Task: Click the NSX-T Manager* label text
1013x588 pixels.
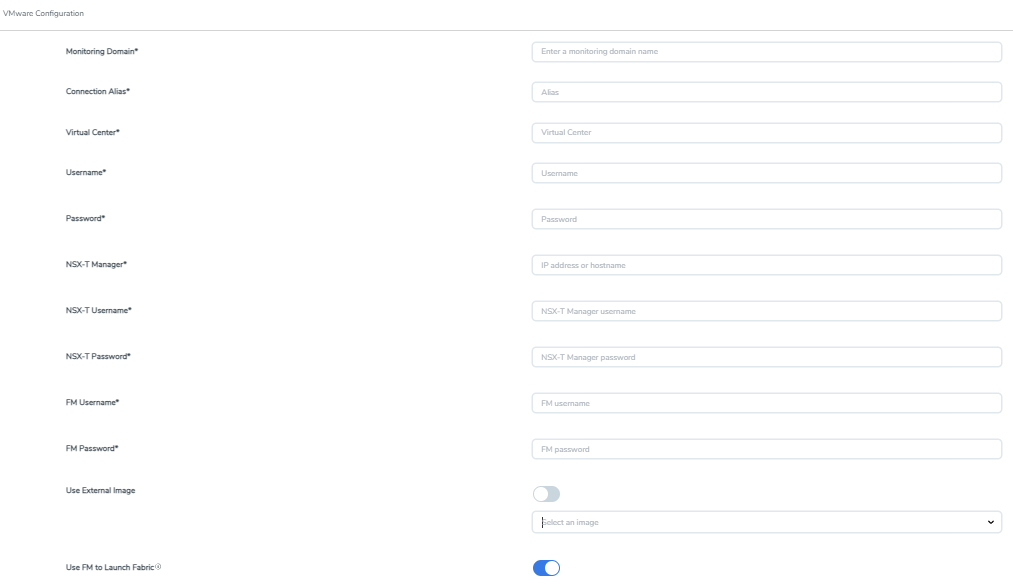Action: (96, 264)
